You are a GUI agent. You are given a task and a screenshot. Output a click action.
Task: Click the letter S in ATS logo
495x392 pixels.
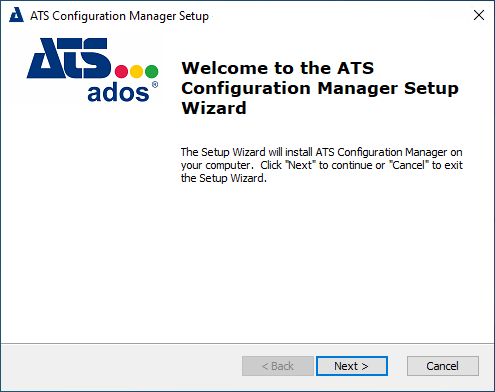96,58
